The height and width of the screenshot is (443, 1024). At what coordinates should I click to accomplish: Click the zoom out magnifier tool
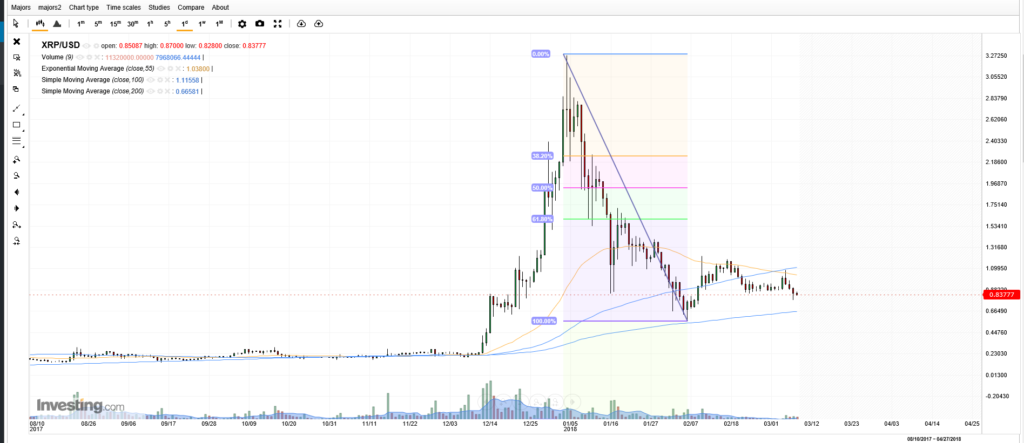coord(17,175)
